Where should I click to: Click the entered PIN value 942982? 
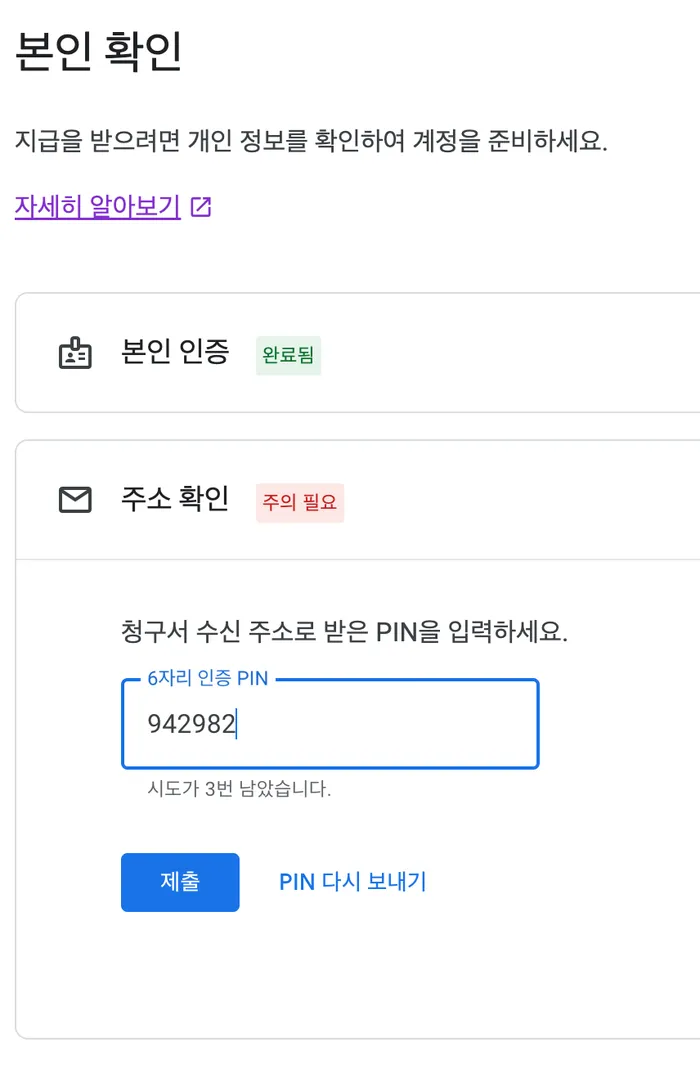(x=191, y=724)
